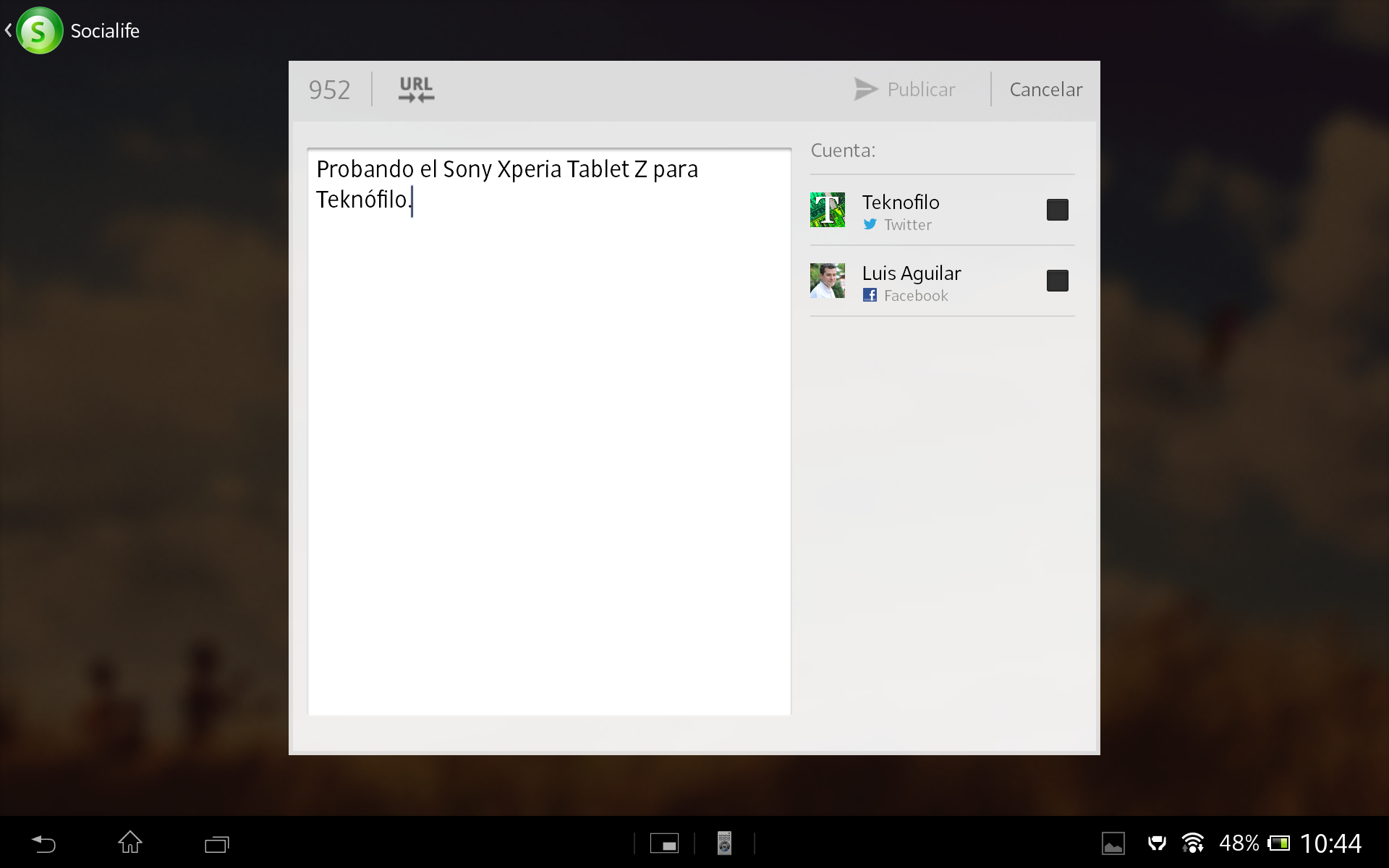1389x868 pixels.
Task: Check the Teknofilo Twitter account checkbox
Action: 1057,210
